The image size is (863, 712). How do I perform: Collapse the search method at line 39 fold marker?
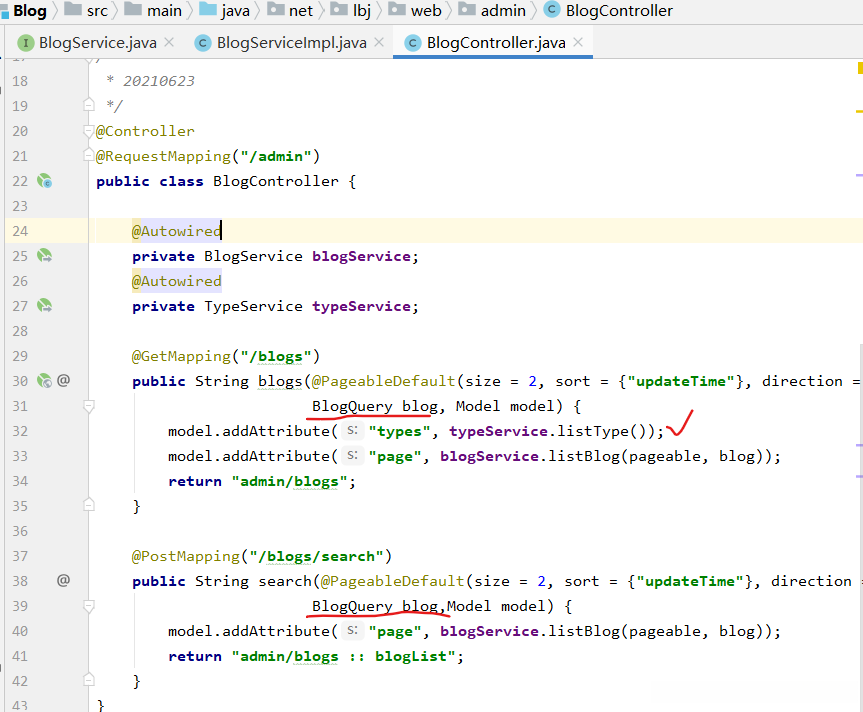89,606
